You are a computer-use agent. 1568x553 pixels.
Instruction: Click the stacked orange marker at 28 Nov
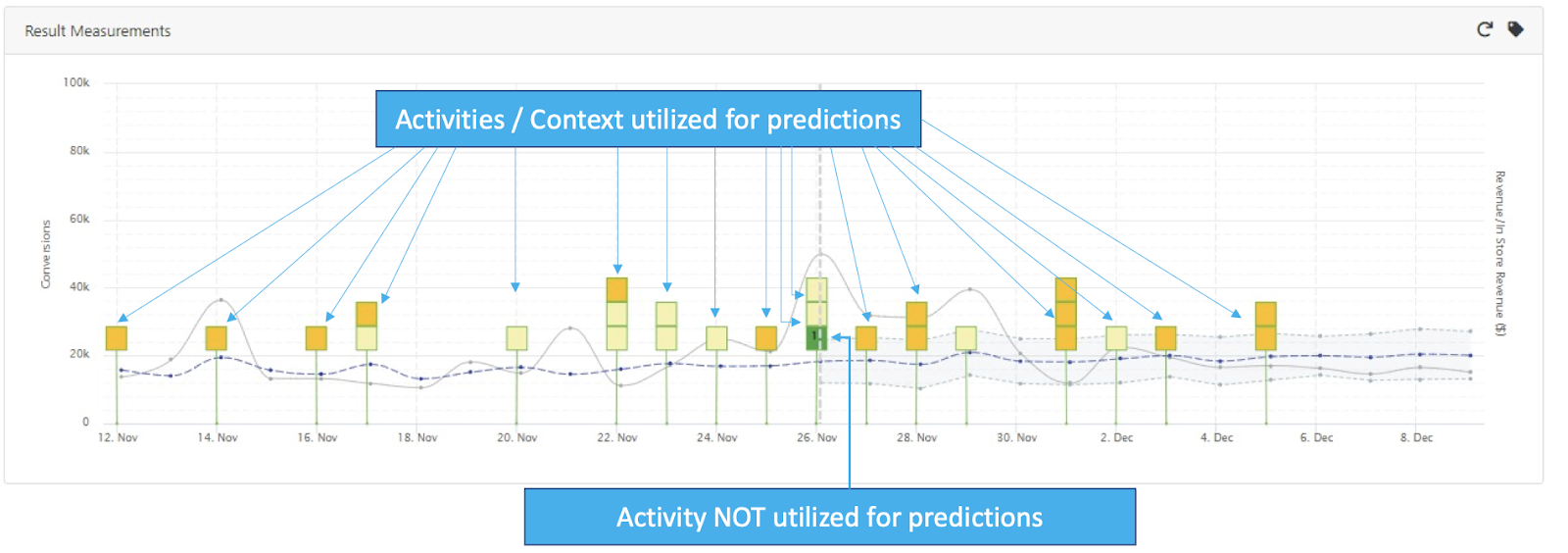pyautogui.click(x=916, y=327)
